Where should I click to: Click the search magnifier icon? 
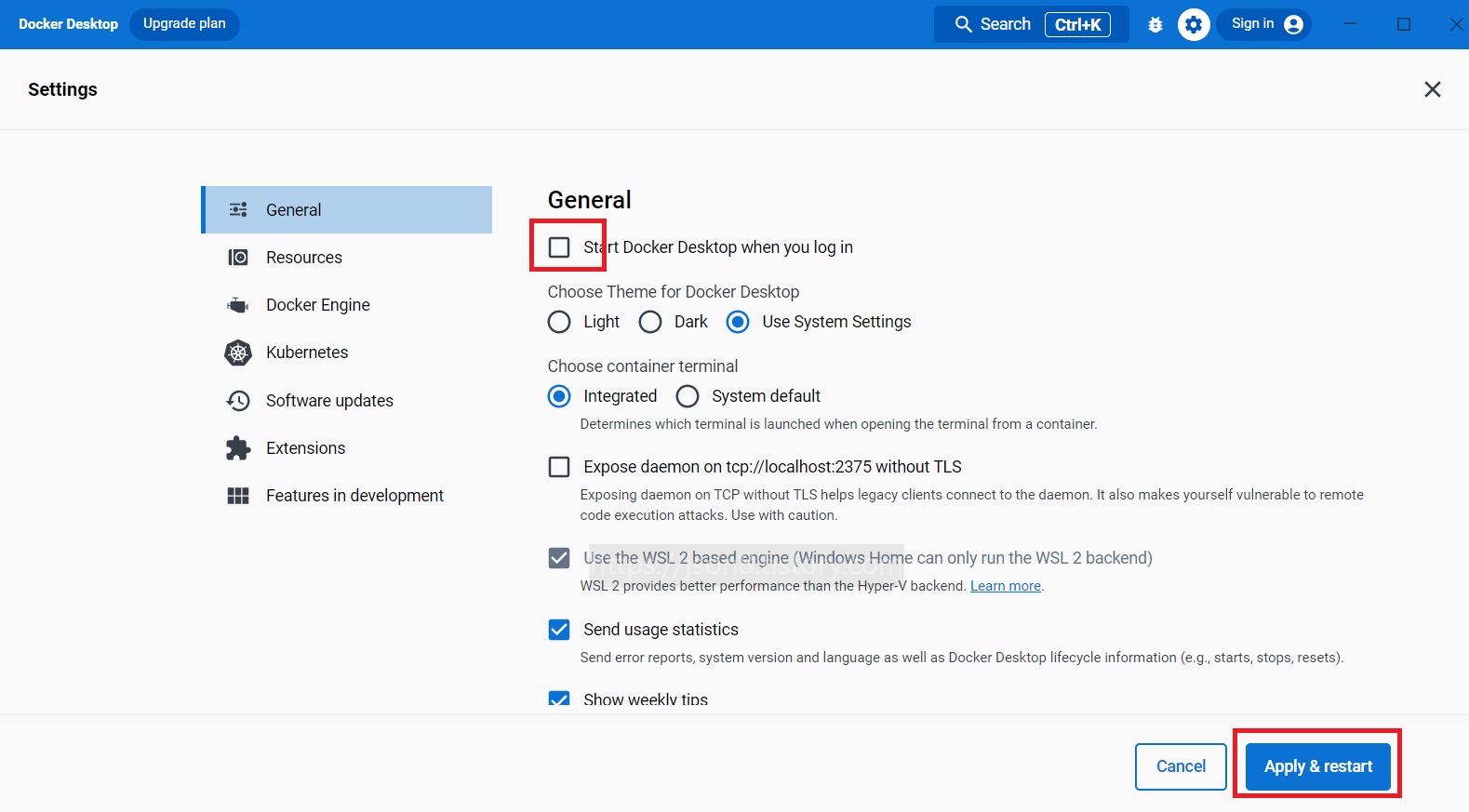964,24
